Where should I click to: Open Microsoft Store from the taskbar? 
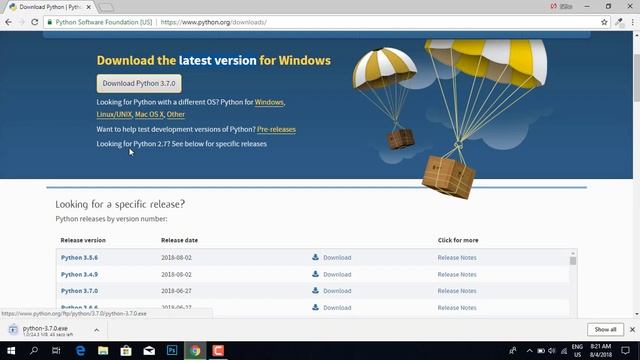coord(126,351)
